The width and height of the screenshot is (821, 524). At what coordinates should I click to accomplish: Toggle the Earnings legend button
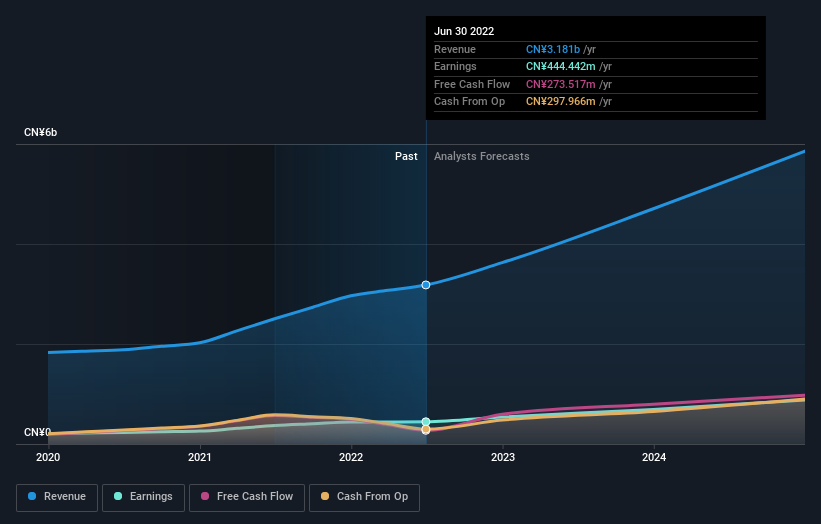[143, 497]
